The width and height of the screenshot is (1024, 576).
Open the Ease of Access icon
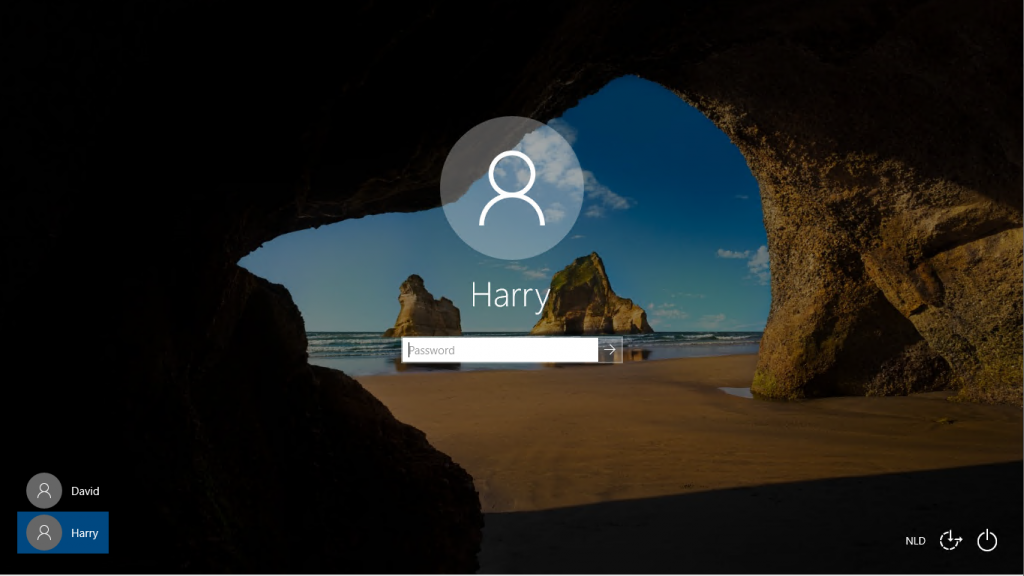tap(950, 541)
